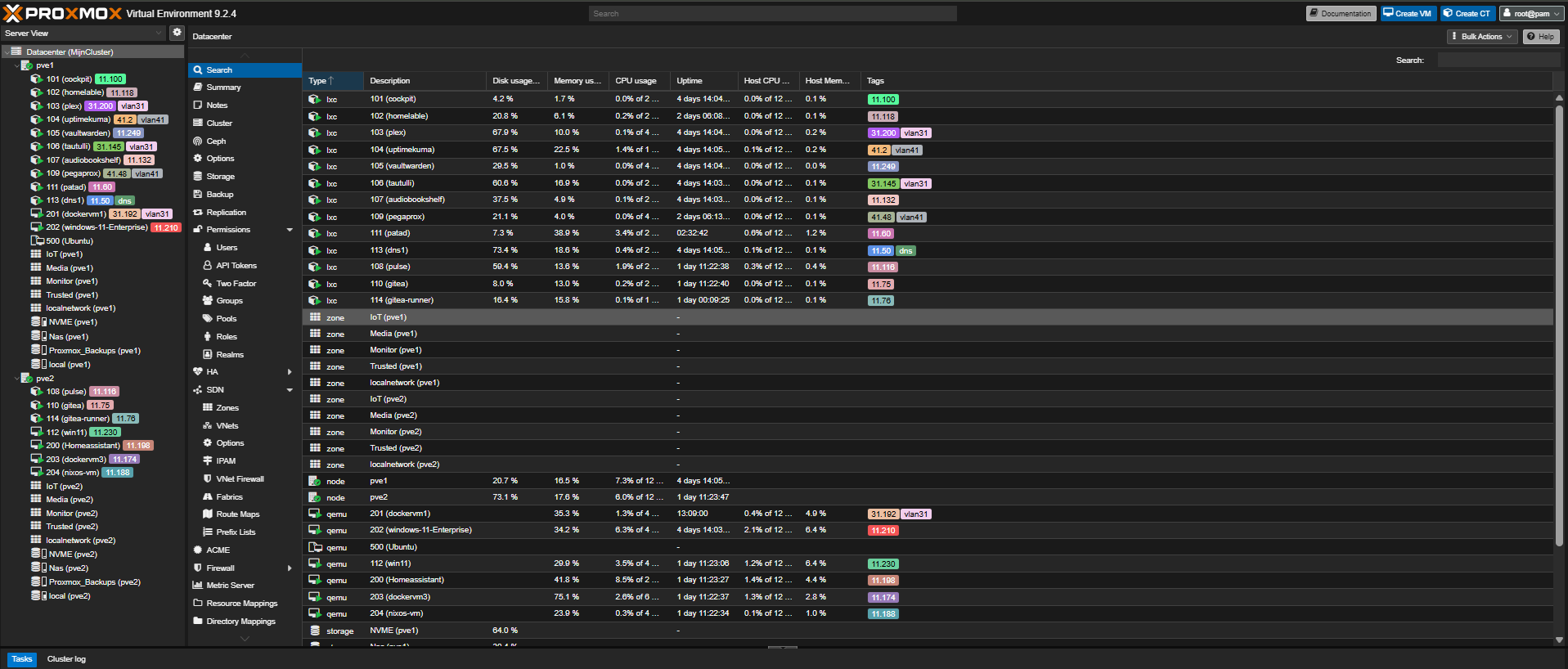The height and width of the screenshot is (669, 1568).
Task: Switch to the Tasks log tab
Action: 22,659
